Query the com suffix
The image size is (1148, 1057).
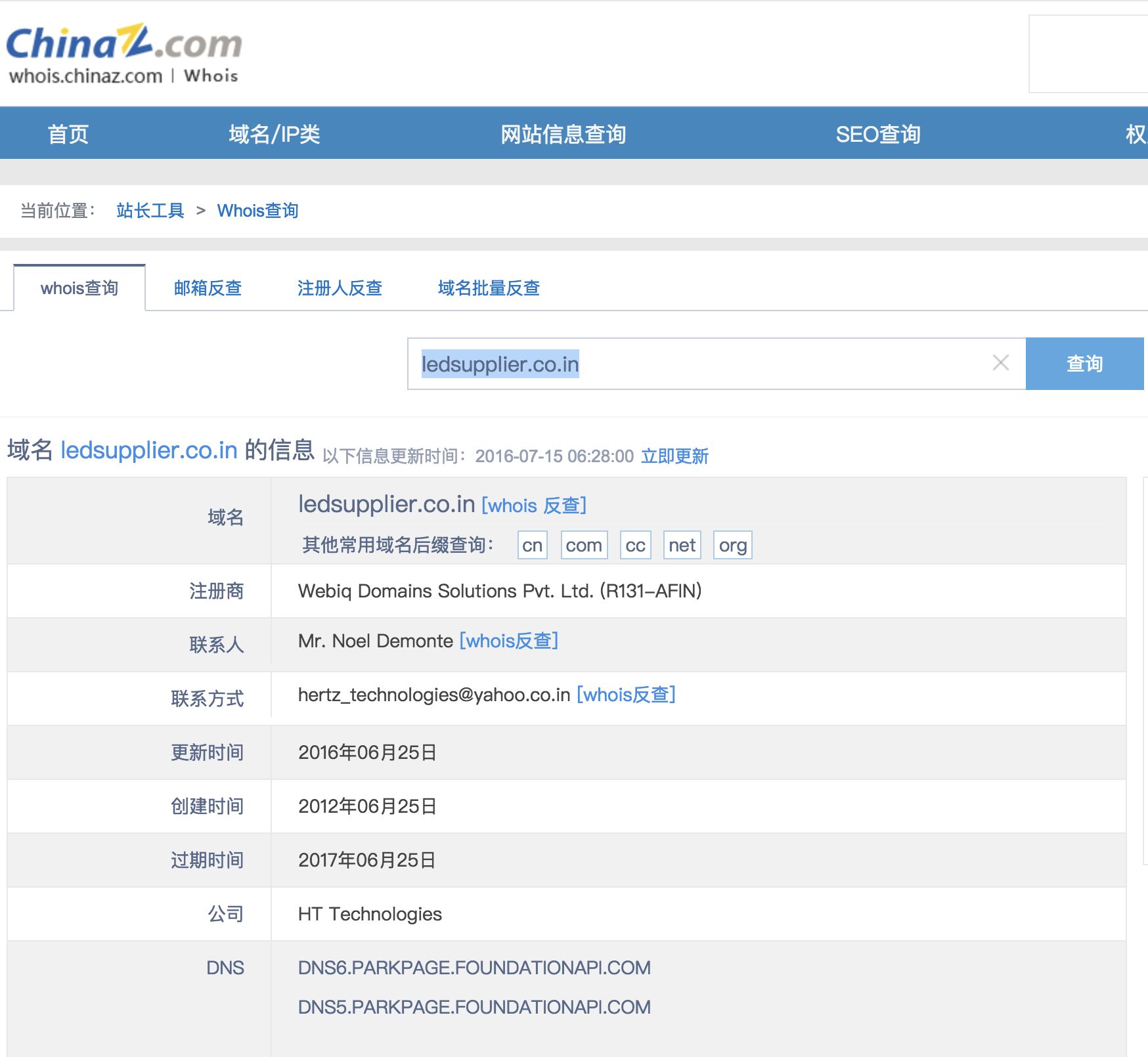click(x=584, y=545)
